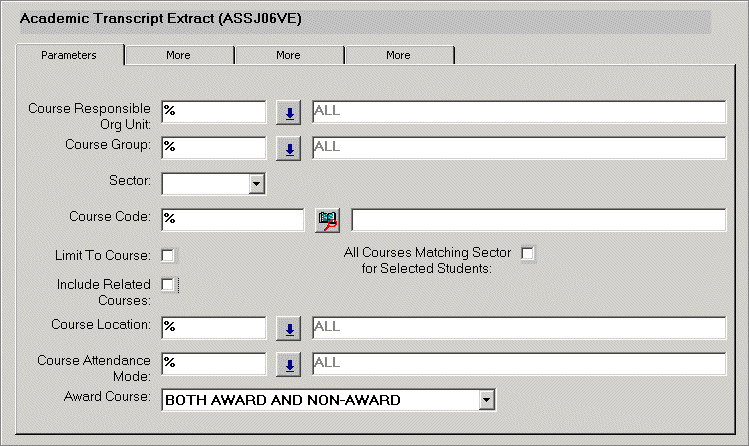Expand the Sector dropdown
The image size is (749, 446).
[256, 184]
